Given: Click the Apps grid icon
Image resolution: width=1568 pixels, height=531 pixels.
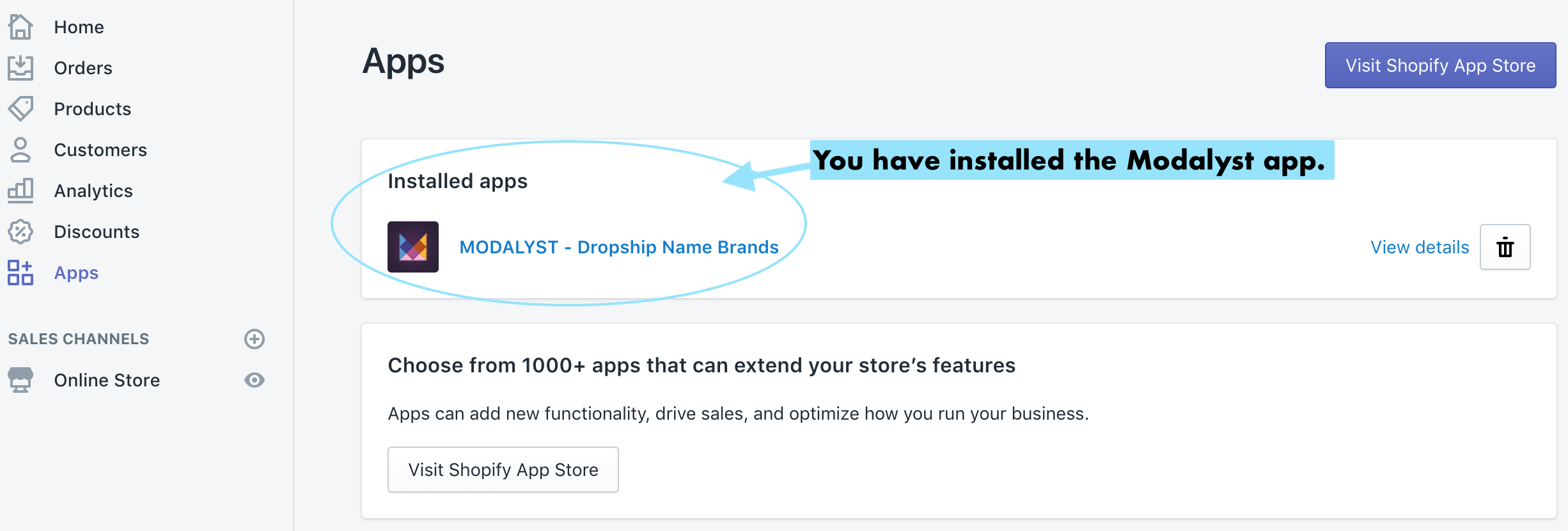Looking at the screenshot, I should pyautogui.click(x=20, y=273).
